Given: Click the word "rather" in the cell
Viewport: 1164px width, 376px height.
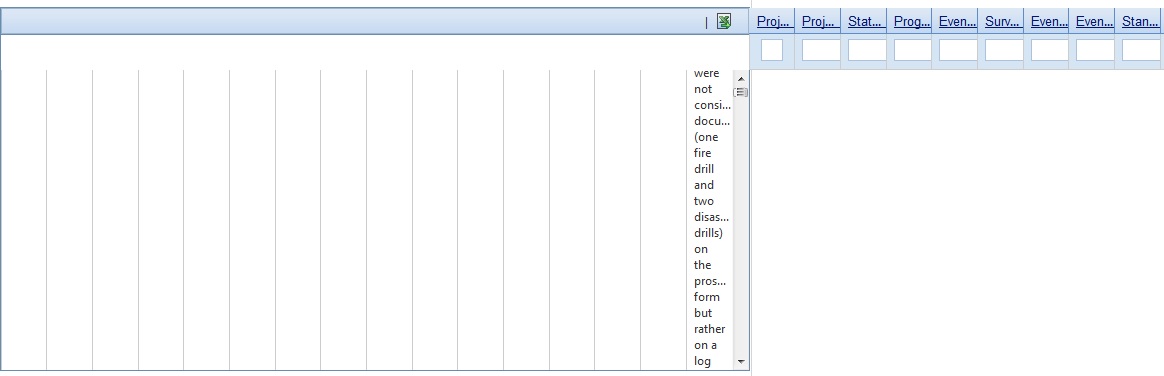Looking at the screenshot, I should pyautogui.click(x=710, y=329).
